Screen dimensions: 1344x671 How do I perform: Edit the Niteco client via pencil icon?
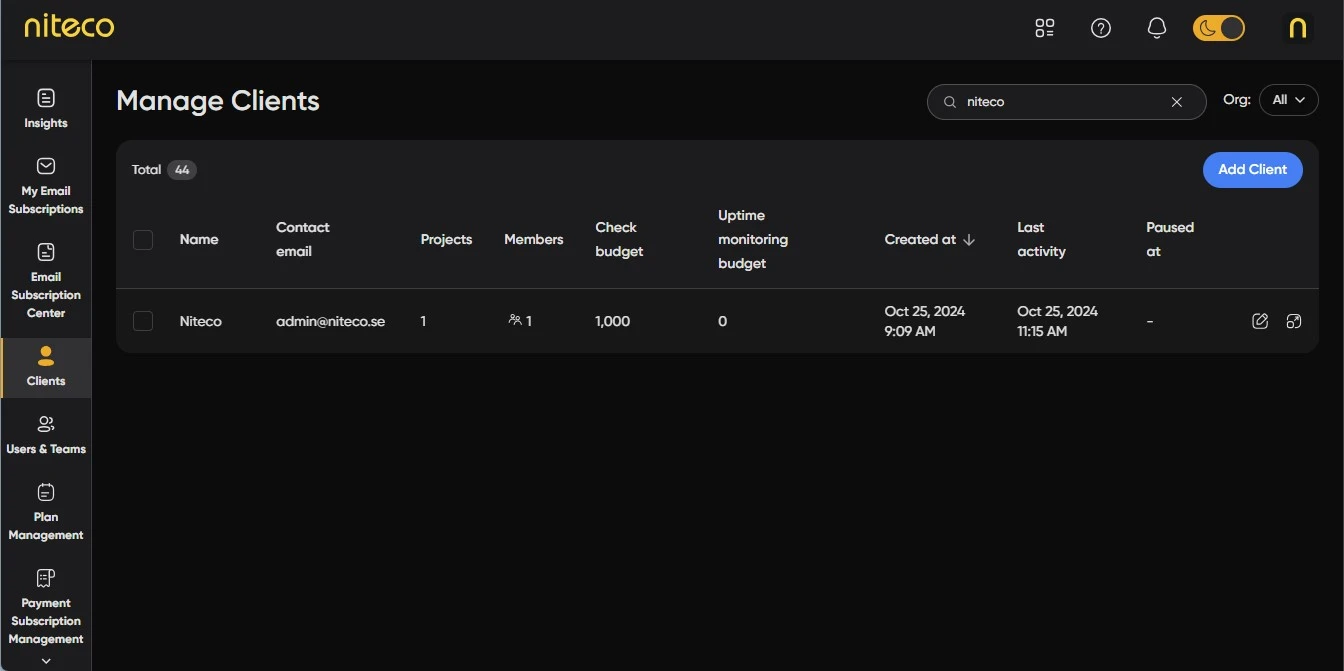[x=1260, y=321]
